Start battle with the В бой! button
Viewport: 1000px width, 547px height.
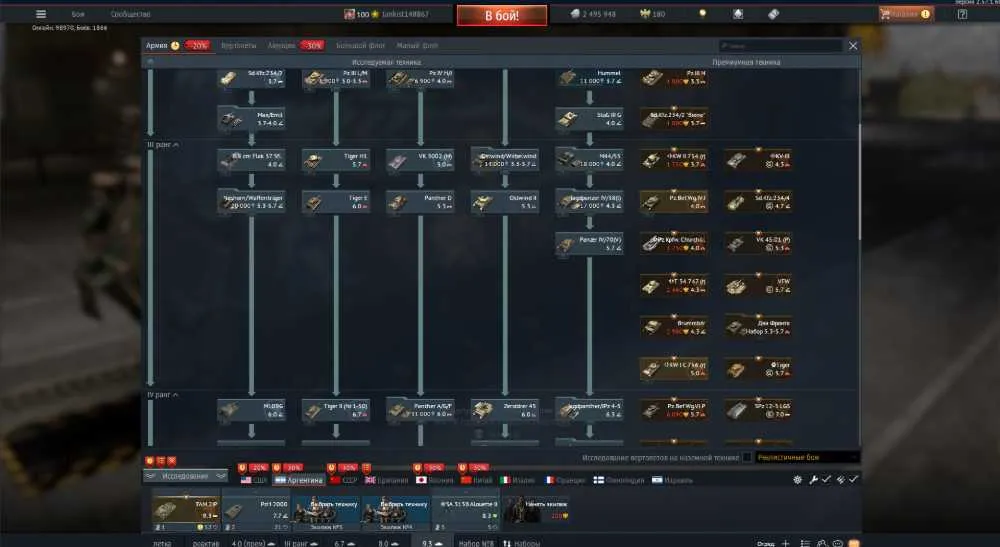pyautogui.click(x=502, y=15)
